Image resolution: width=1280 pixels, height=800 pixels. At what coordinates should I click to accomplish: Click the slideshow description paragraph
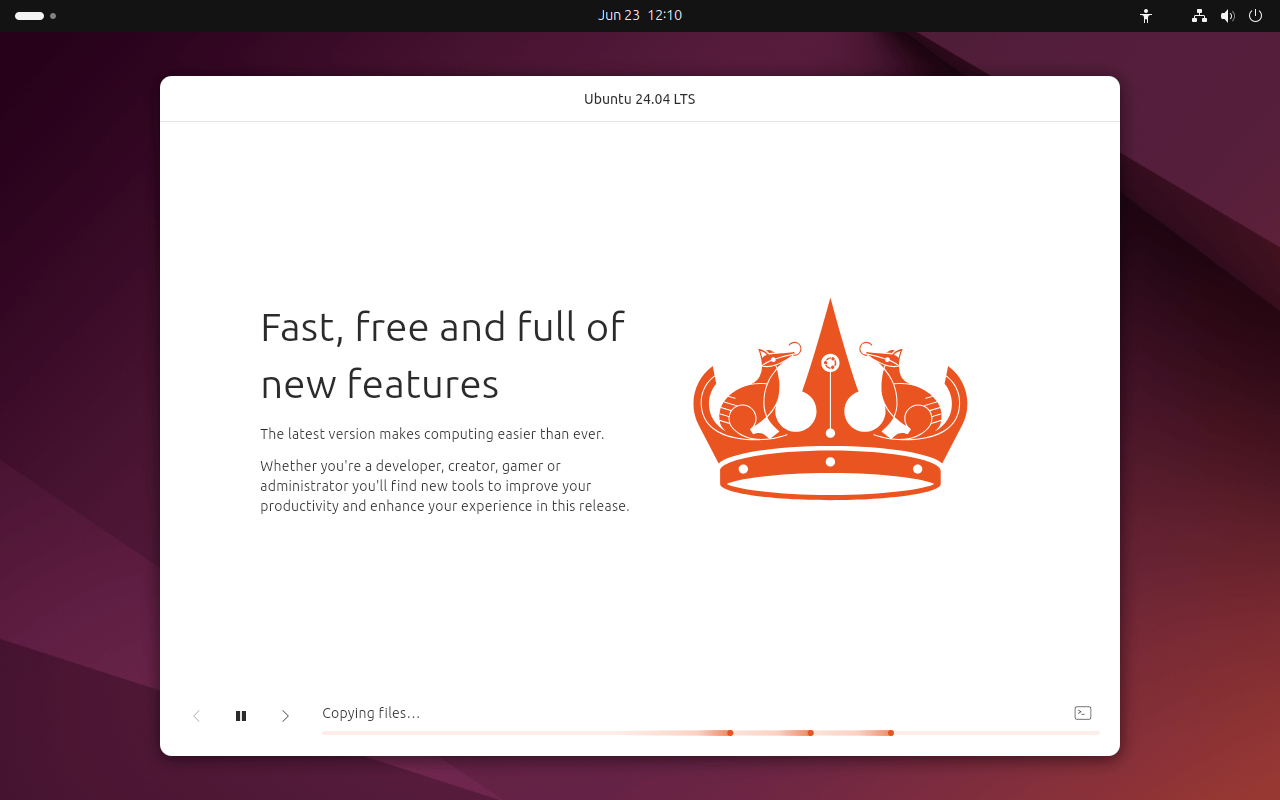pos(445,485)
